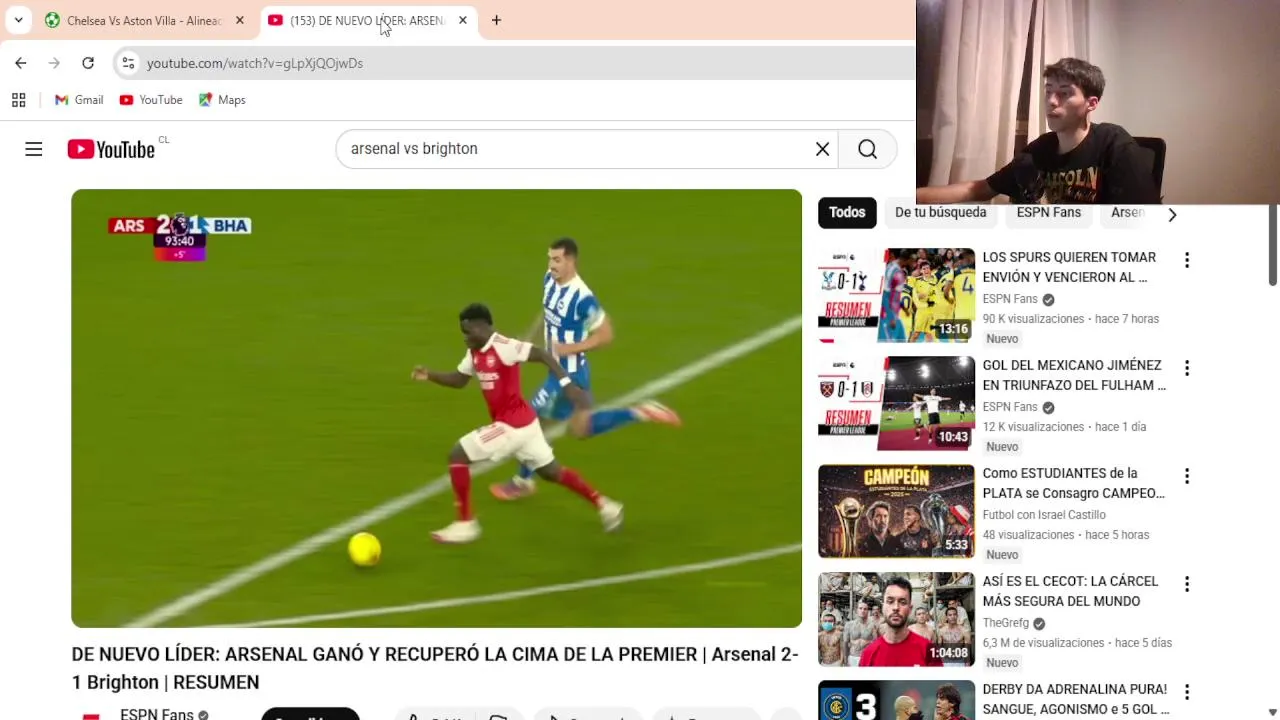Open the Gmail bookmark

(79, 100)
